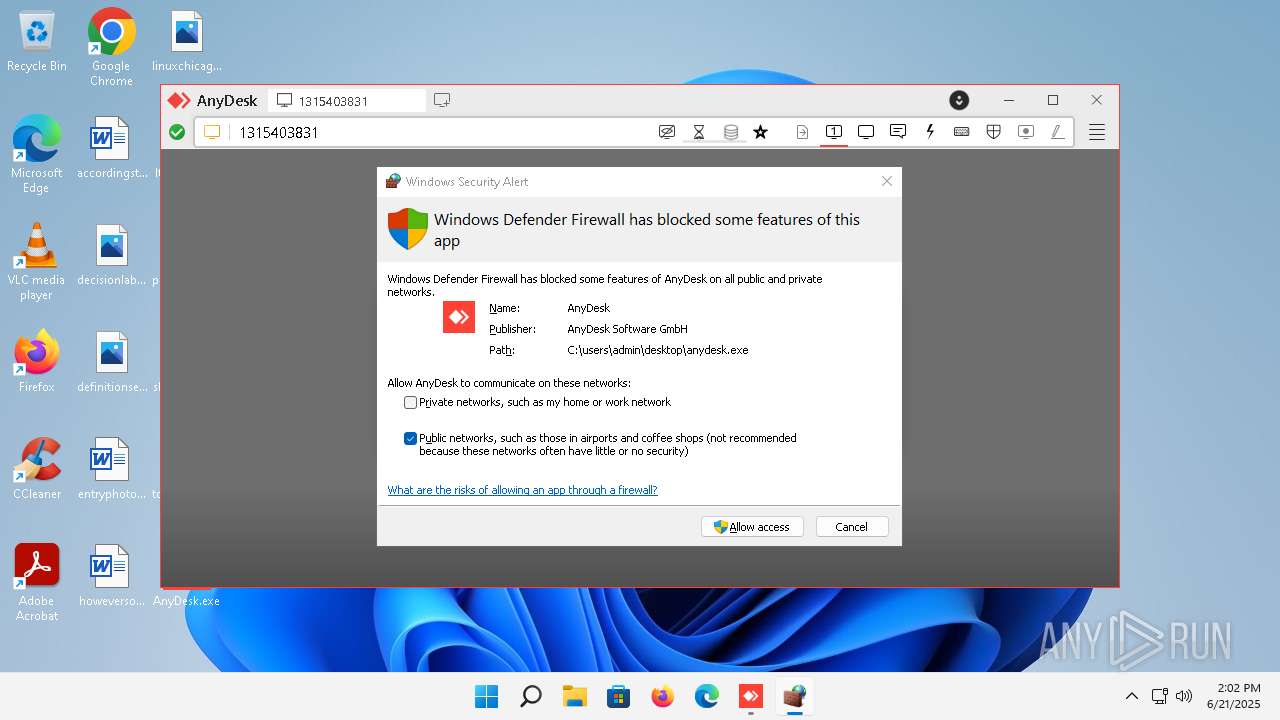The width and height of the screenshot is (1280, 720).
Task: Open Adobe Acrobat desktop shortcut
Action: tap(37, 583)
